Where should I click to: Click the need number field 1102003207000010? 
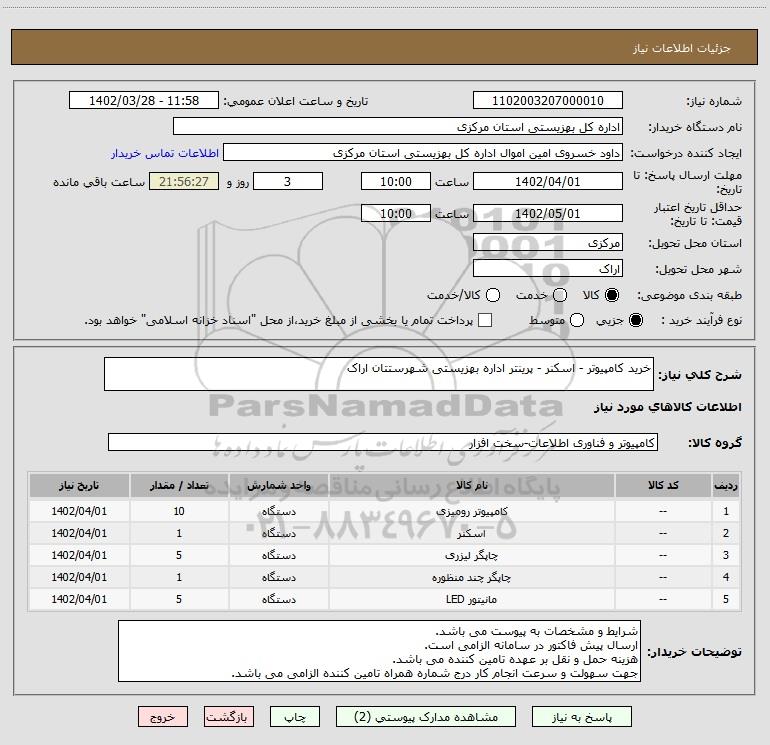(548, 101)
